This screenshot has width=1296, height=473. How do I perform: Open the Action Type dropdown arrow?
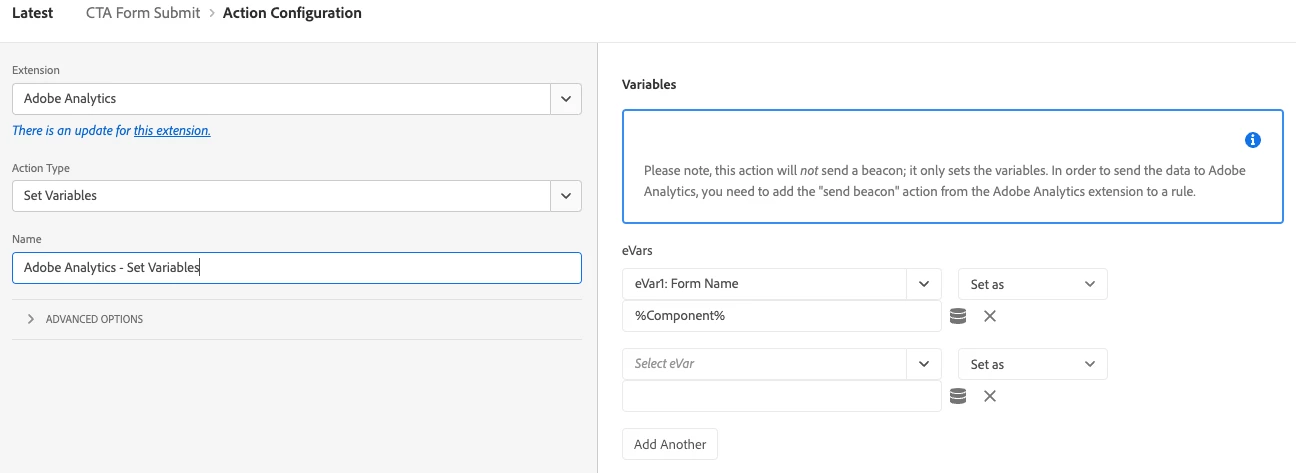coord(566,196)
